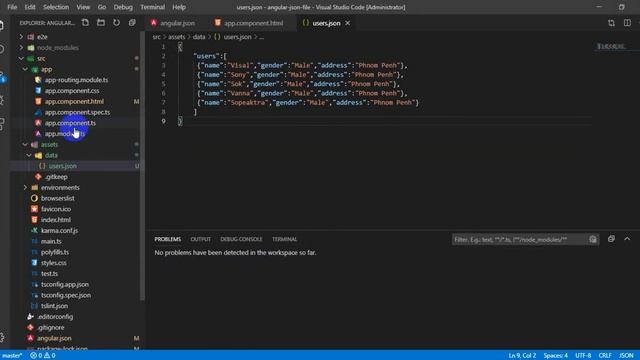Close the users.json tab
Viewport: 640px width, 360px height.
click(x=348, y=23)
